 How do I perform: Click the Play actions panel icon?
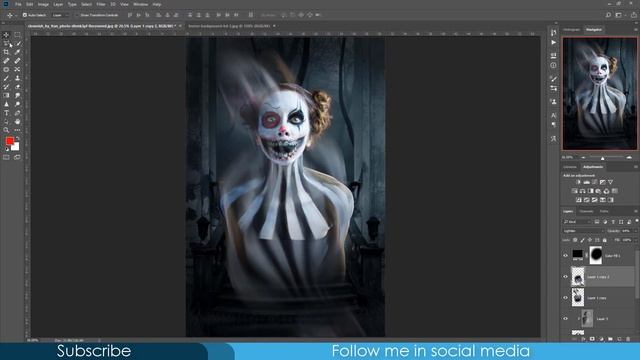(x=553, y=42)
